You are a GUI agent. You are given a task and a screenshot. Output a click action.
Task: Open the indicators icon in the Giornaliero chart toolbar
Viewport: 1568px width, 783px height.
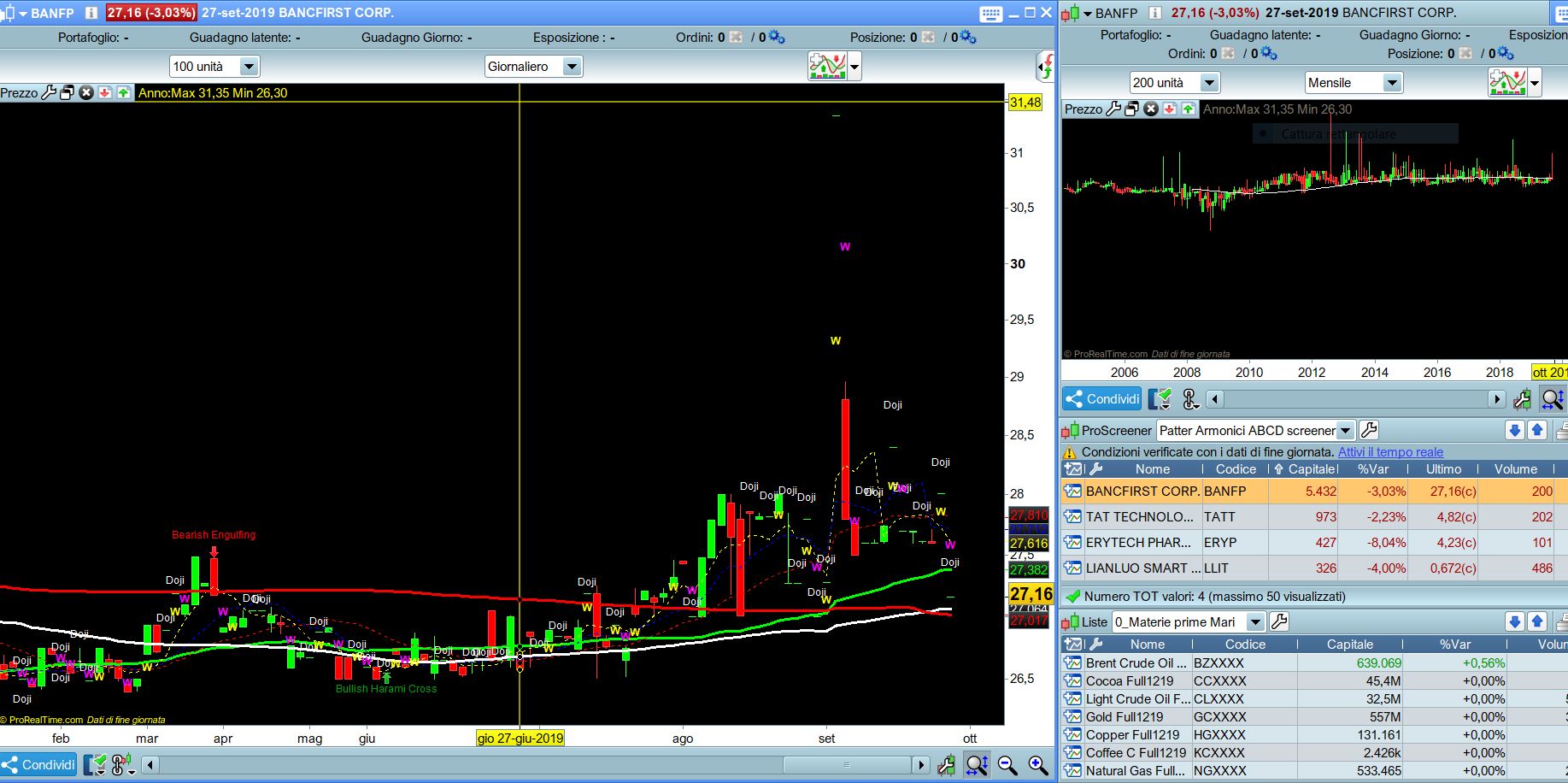(827, 66)
